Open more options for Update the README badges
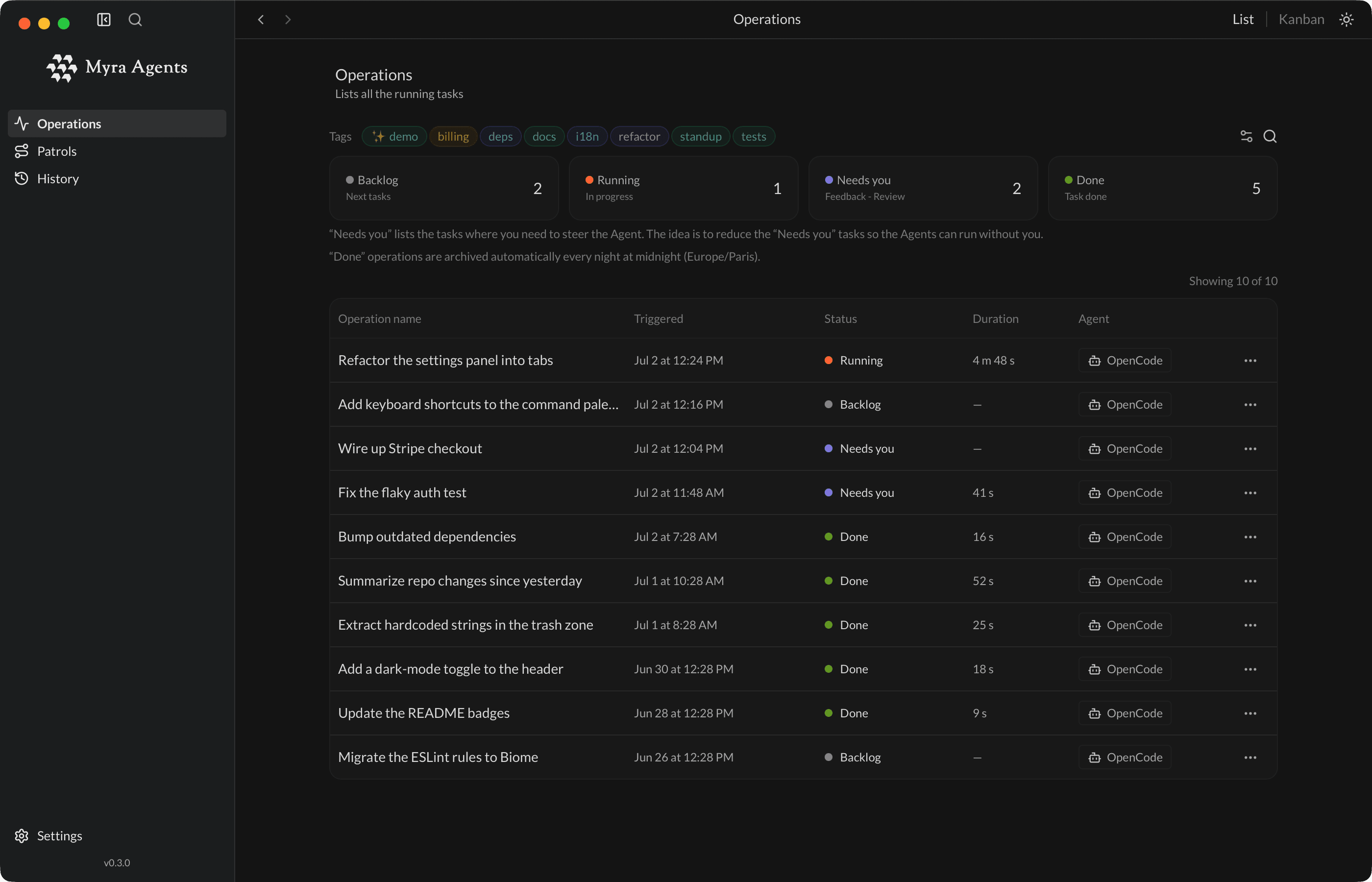 [1250, 713]
